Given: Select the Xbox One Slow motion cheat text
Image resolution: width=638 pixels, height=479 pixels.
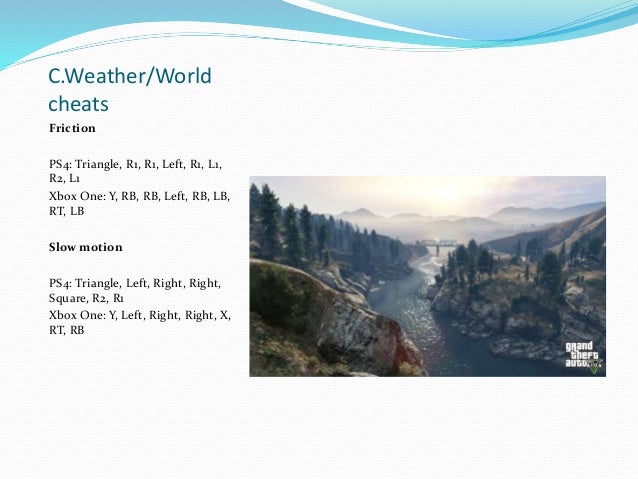Looking at the screenshot, I should [x=140, y=322].
